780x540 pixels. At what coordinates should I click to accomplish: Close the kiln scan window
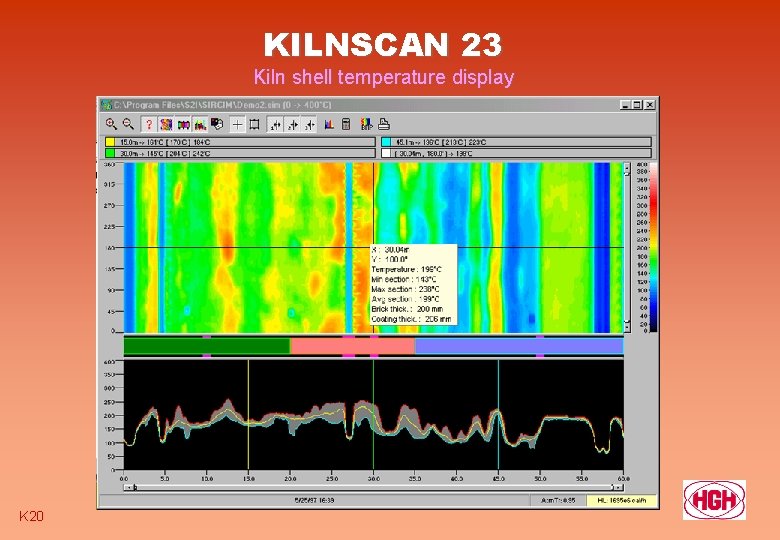tap(650, 105)
